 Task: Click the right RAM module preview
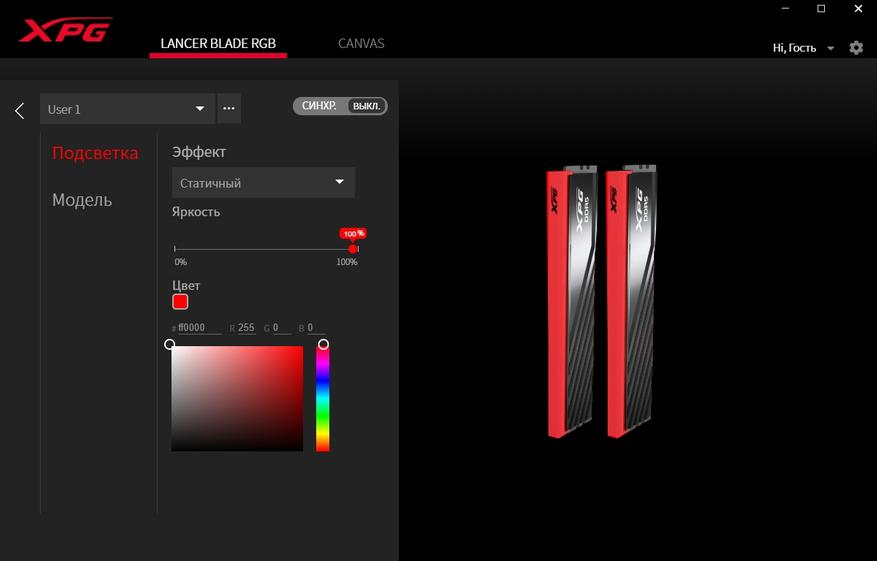631,302
